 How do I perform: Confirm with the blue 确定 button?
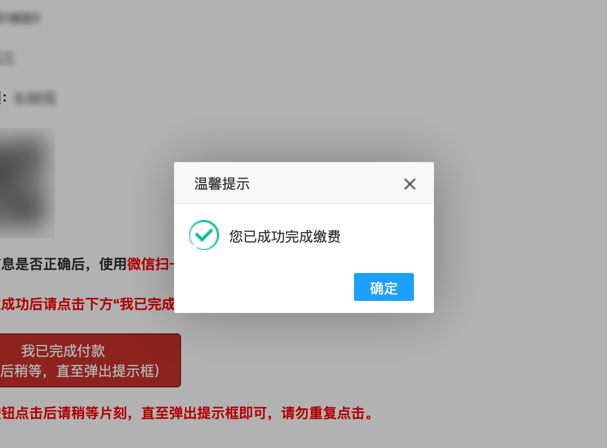point(384,287)
